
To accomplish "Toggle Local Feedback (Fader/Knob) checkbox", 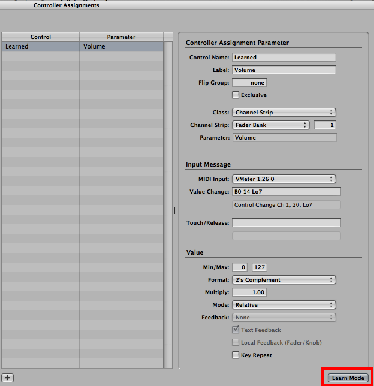I will (x=236, y=342).
